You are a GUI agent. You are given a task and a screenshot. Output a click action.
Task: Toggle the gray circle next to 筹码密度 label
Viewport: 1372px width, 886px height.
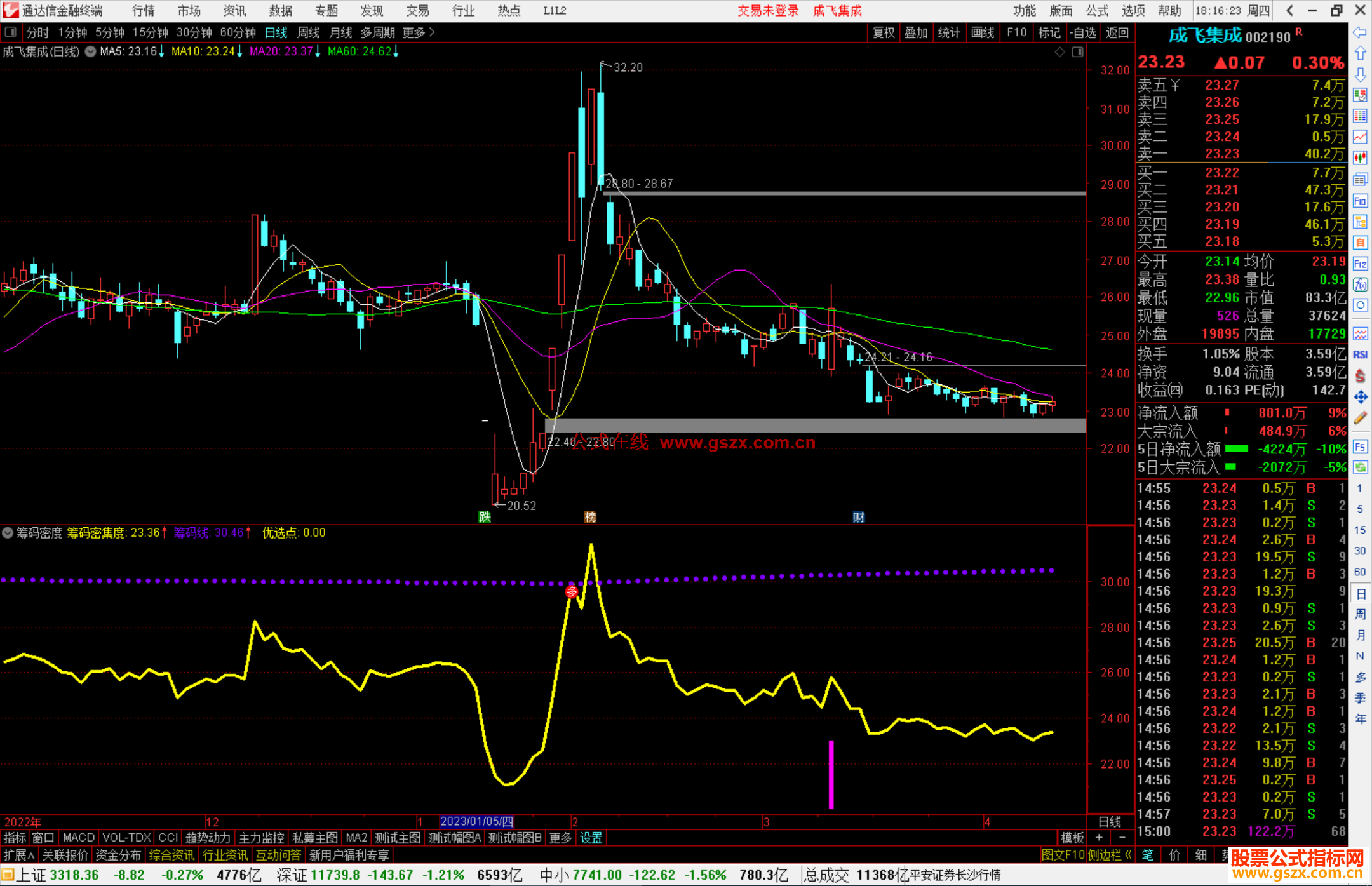[8, 532]
